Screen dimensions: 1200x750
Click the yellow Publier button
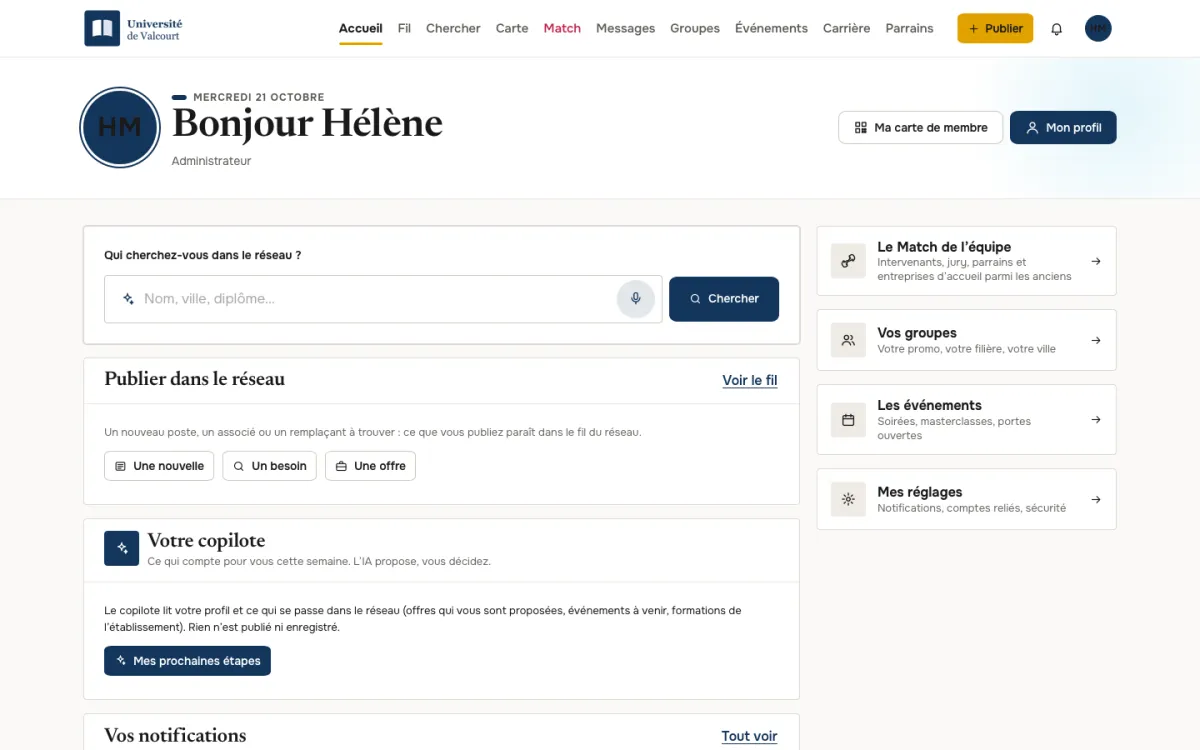click(995, 29)
